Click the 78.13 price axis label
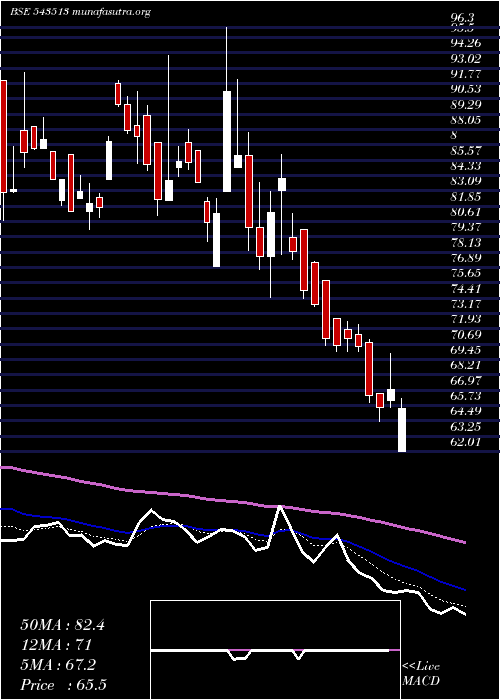Image resolution: width=500 pixels, height=700 pixels. [x=467, y=242]
